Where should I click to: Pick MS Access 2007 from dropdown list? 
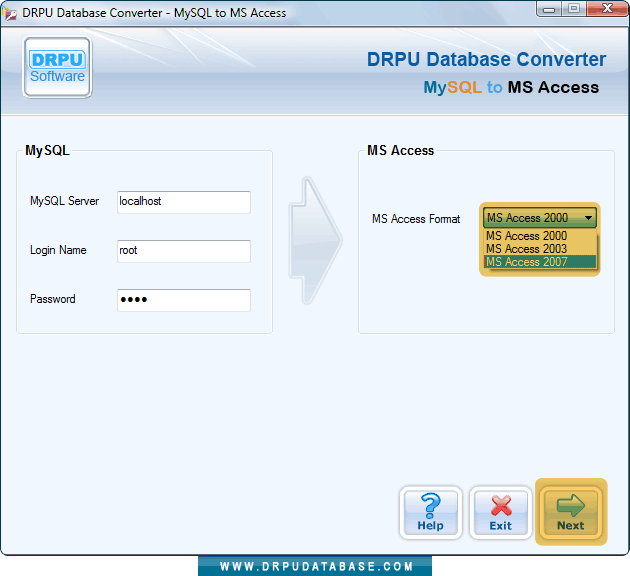[540, 262]
